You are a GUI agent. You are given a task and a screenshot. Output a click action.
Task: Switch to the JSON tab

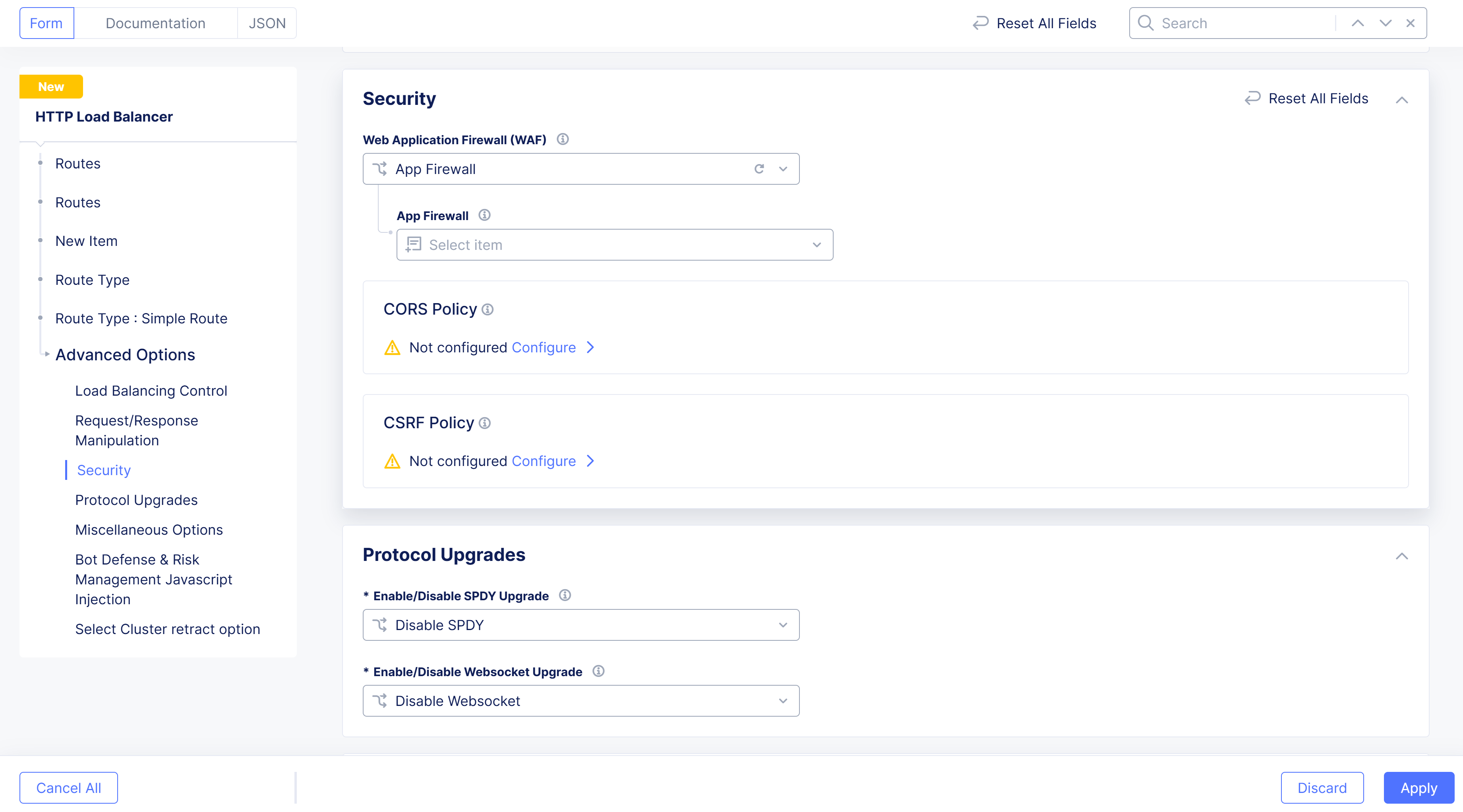[x=267, y=23]
